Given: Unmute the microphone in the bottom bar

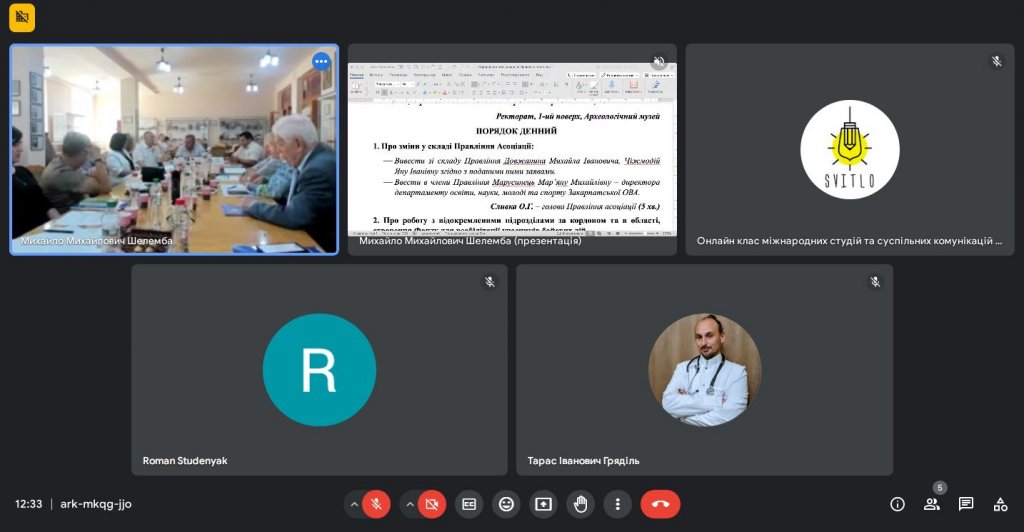Looking at the screenshot, I should (376, 504).
